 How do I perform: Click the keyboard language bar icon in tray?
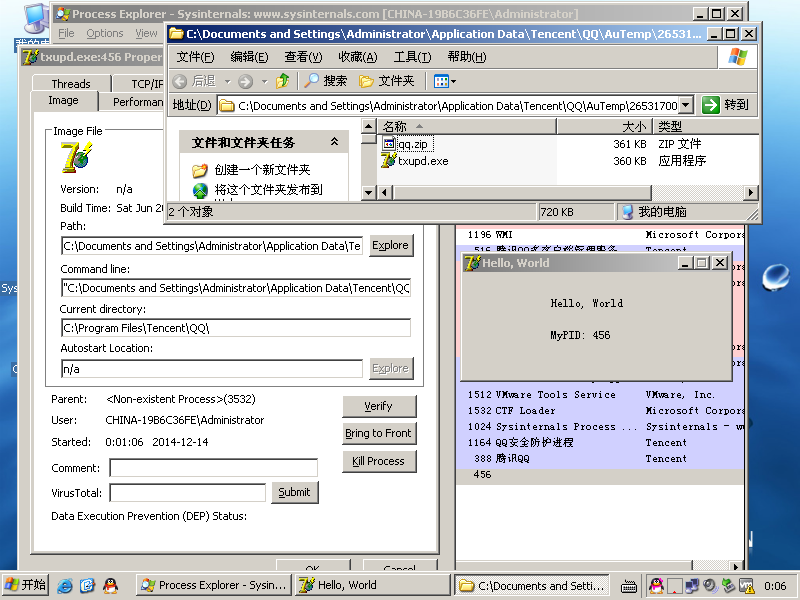tap(629, 587)
